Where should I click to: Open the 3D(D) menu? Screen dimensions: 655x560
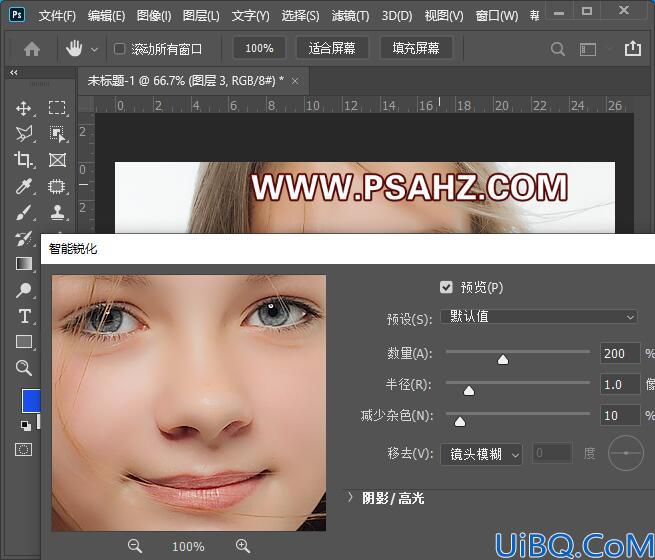click(x=397, y=16)
